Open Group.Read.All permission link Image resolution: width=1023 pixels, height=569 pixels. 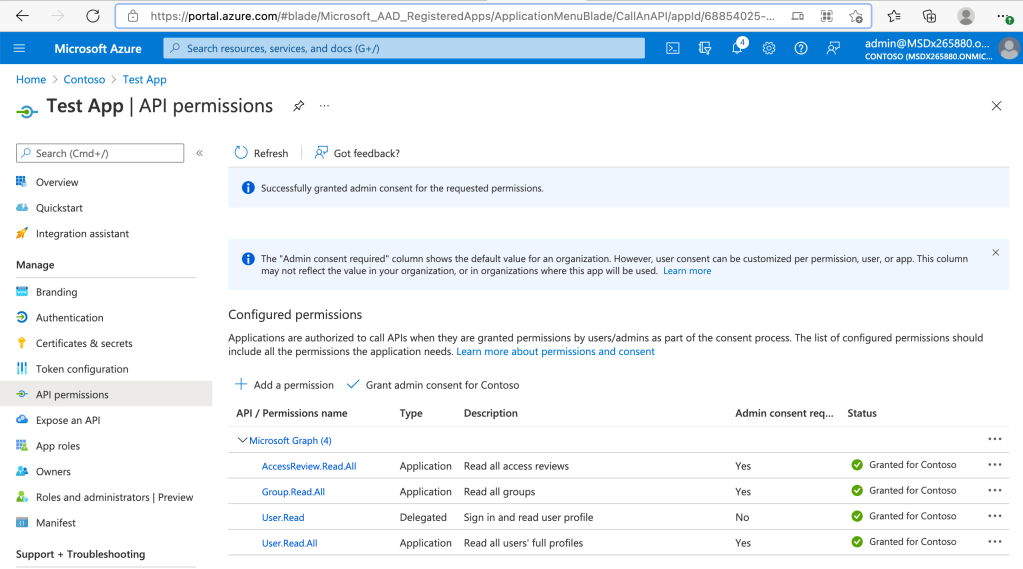(x=293, y=492)
